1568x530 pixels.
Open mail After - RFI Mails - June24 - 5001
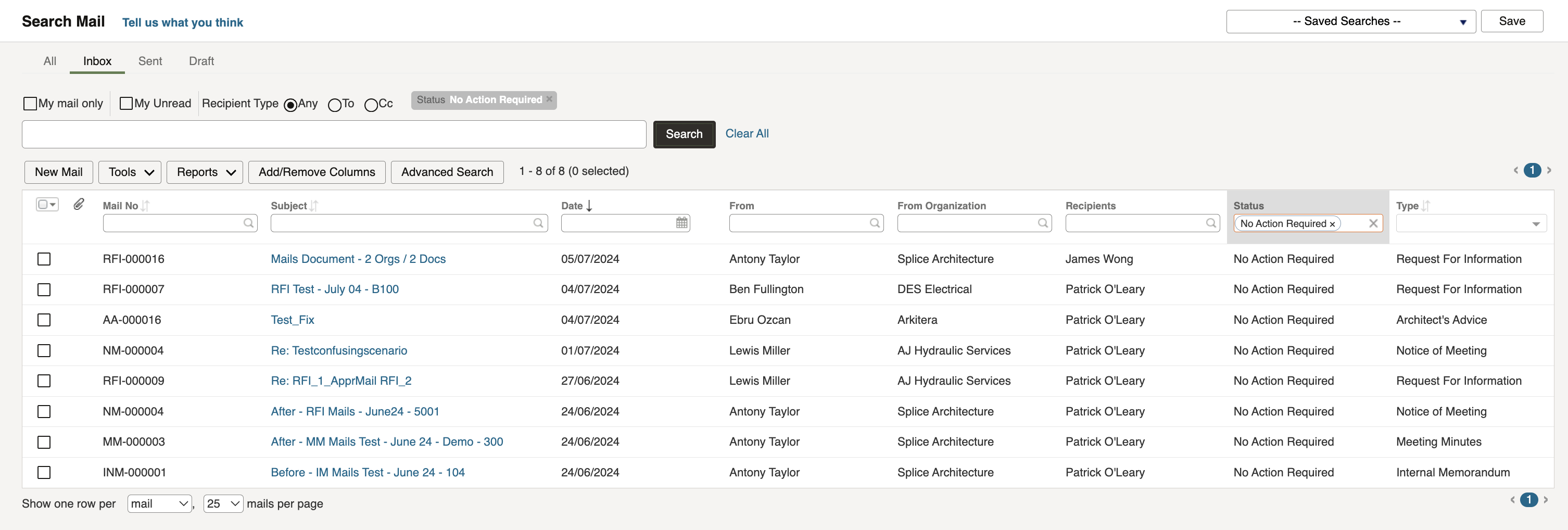click(355, 412)
